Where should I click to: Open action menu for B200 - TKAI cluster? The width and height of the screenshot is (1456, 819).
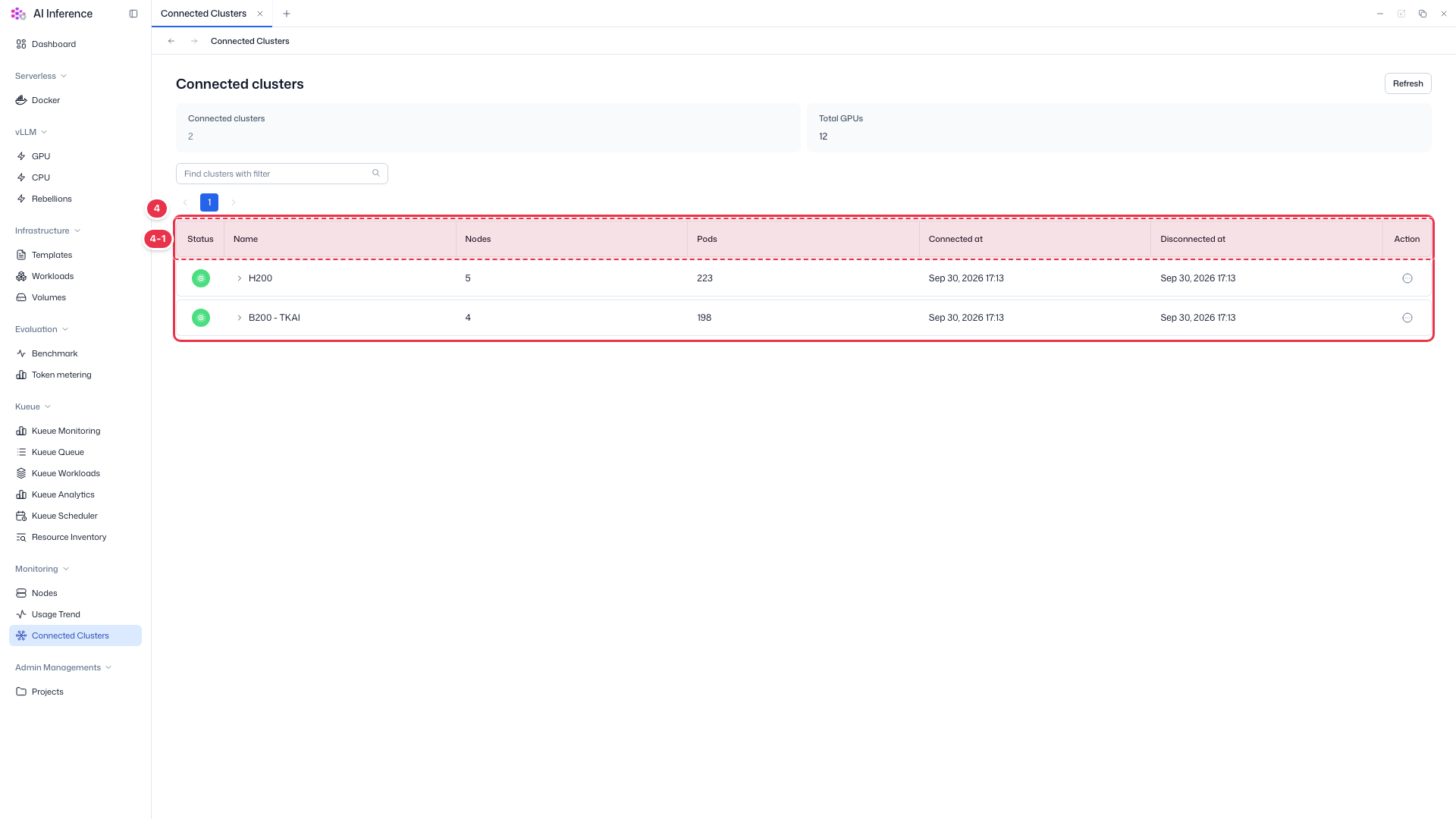(1407, 318)
